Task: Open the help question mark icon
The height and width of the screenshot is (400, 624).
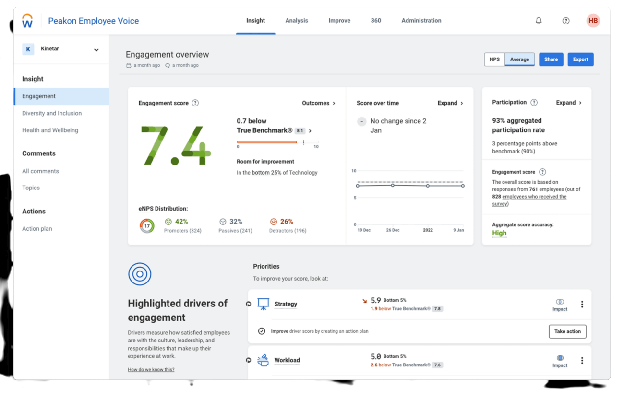Action: point(566,20)
